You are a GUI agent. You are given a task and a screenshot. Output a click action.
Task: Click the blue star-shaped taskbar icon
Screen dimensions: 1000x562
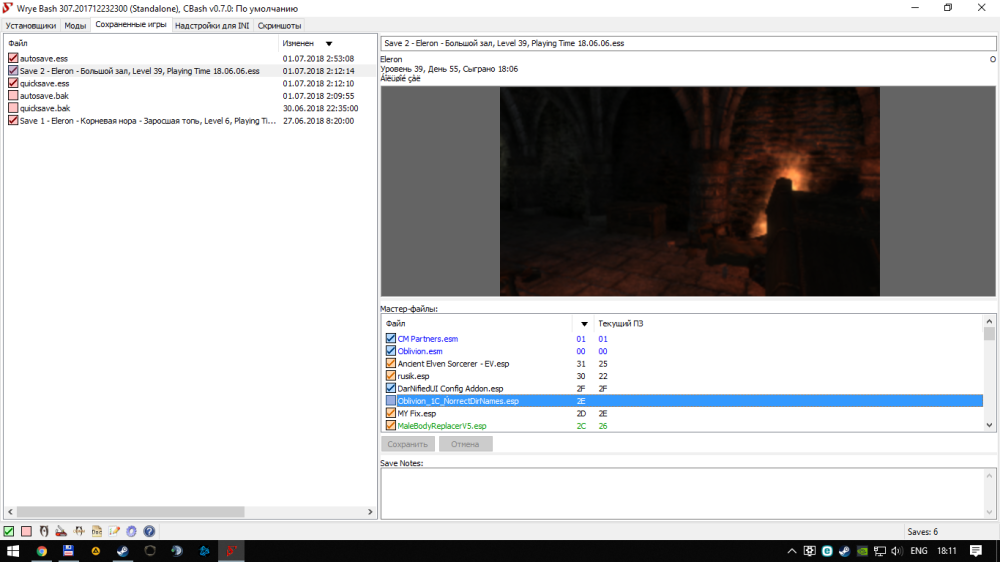pyautogui.click(x=204, y=551)
